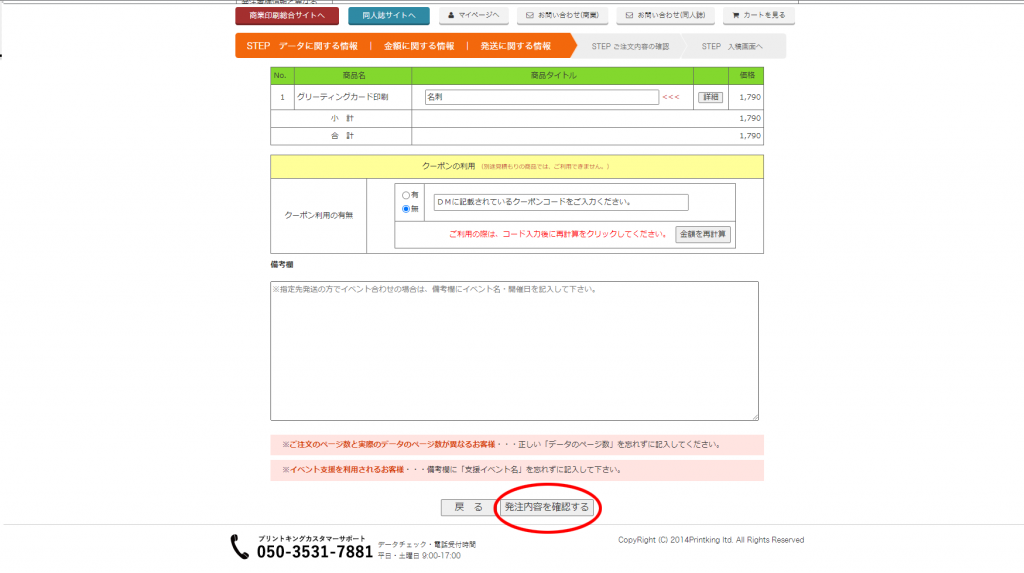Click the cart icon on カートを見る
This screenshot has height=573, width=1024.
pos(735,16)
